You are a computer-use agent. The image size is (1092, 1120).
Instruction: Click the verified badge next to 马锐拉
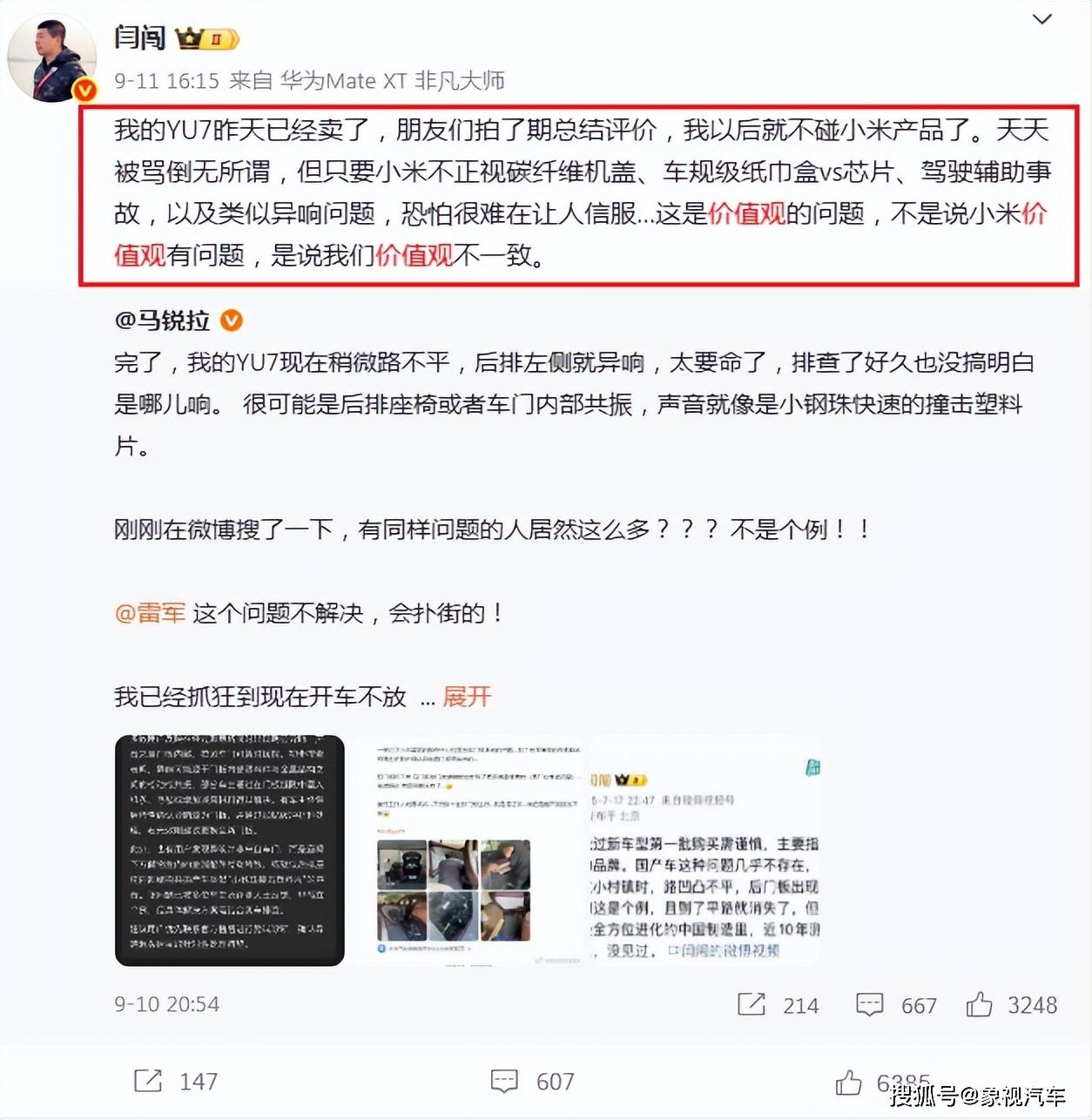[231, 320]
